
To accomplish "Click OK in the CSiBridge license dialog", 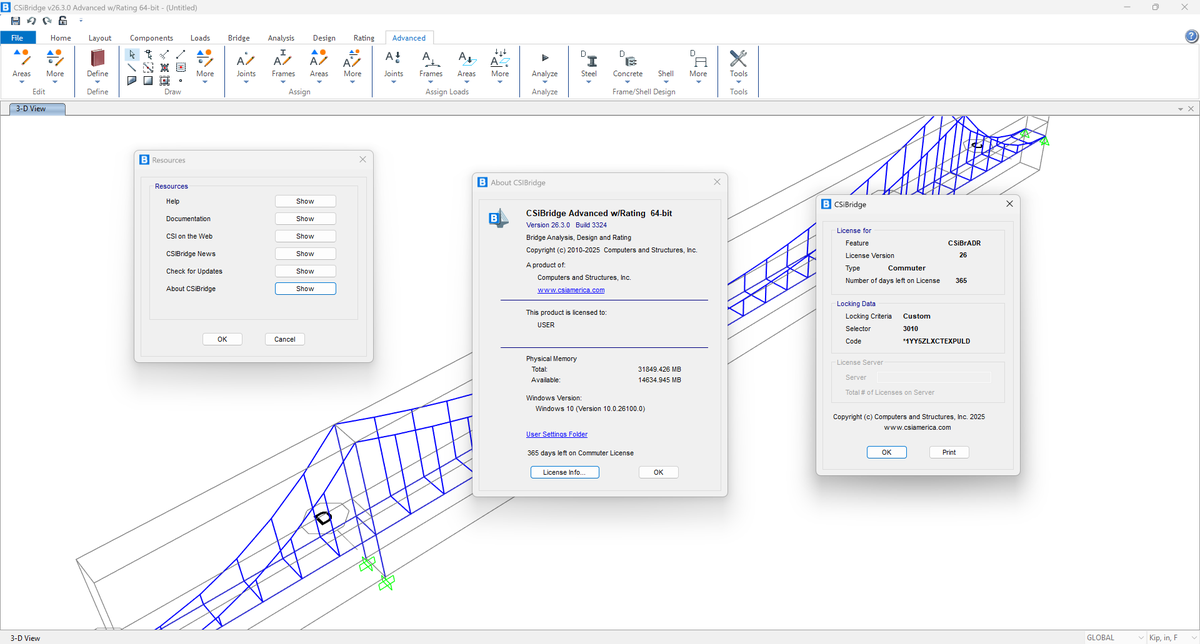I will (x=886, y=452).
